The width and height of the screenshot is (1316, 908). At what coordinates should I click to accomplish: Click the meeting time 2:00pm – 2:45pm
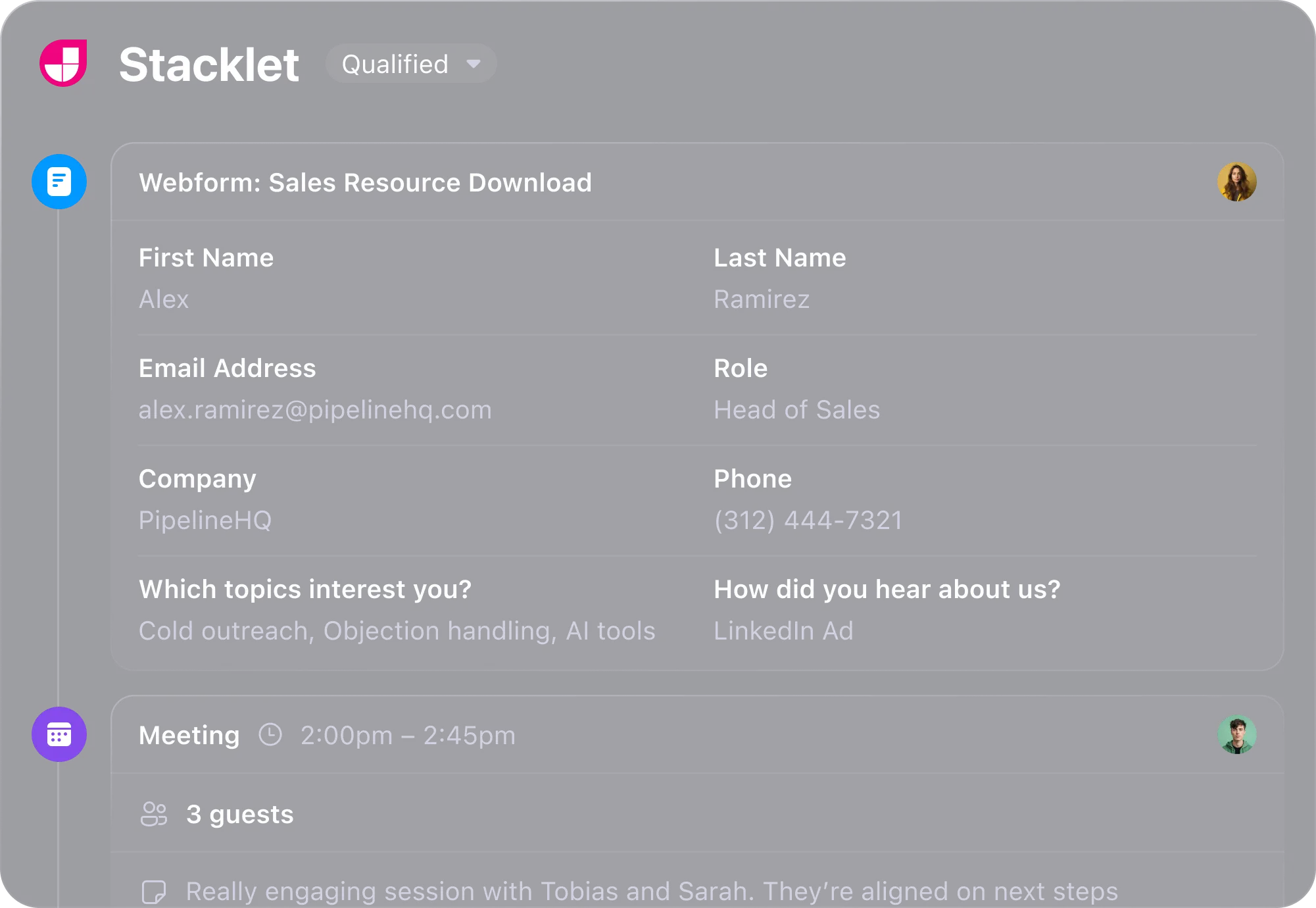point(408,736)
